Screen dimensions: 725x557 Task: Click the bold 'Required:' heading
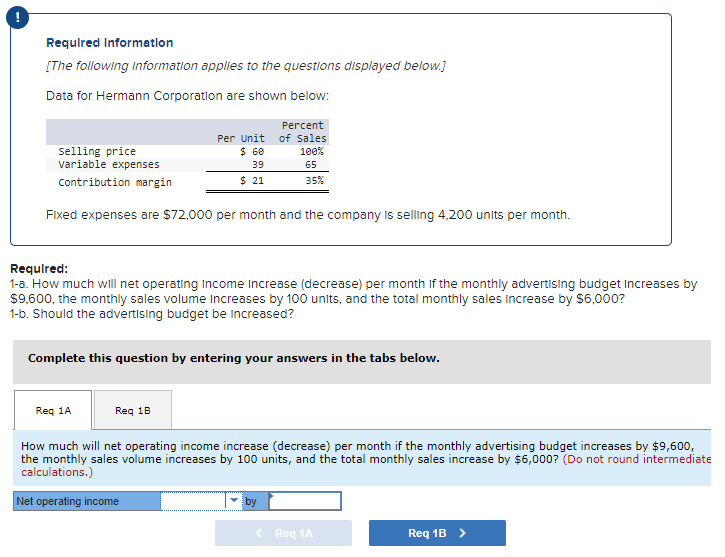[39, 269]
